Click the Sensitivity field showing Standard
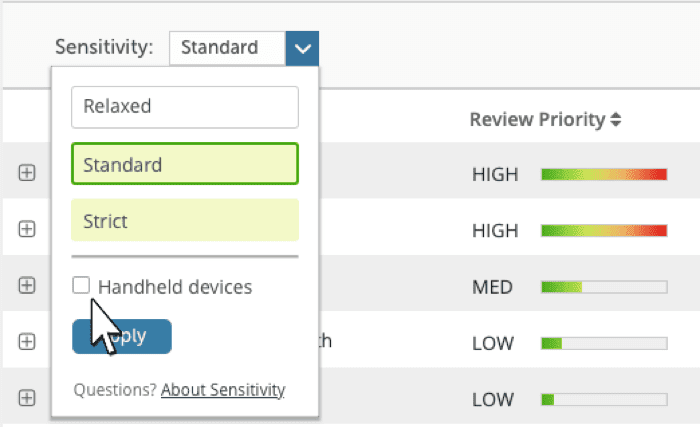The height and width of the screenshot is (428, 700). (227, 47)
